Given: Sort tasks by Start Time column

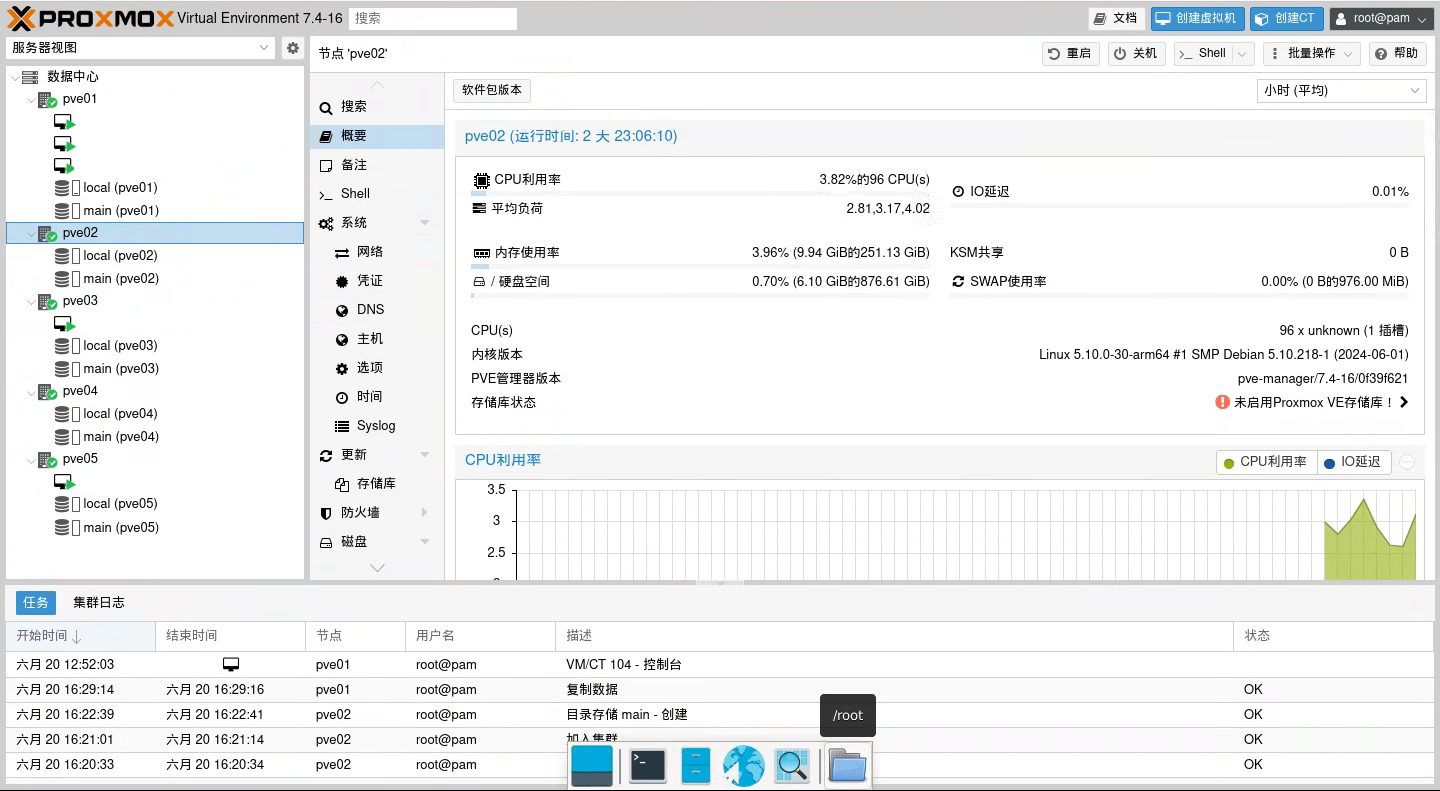Looking at the screenshot, I should tap(80, 636).
